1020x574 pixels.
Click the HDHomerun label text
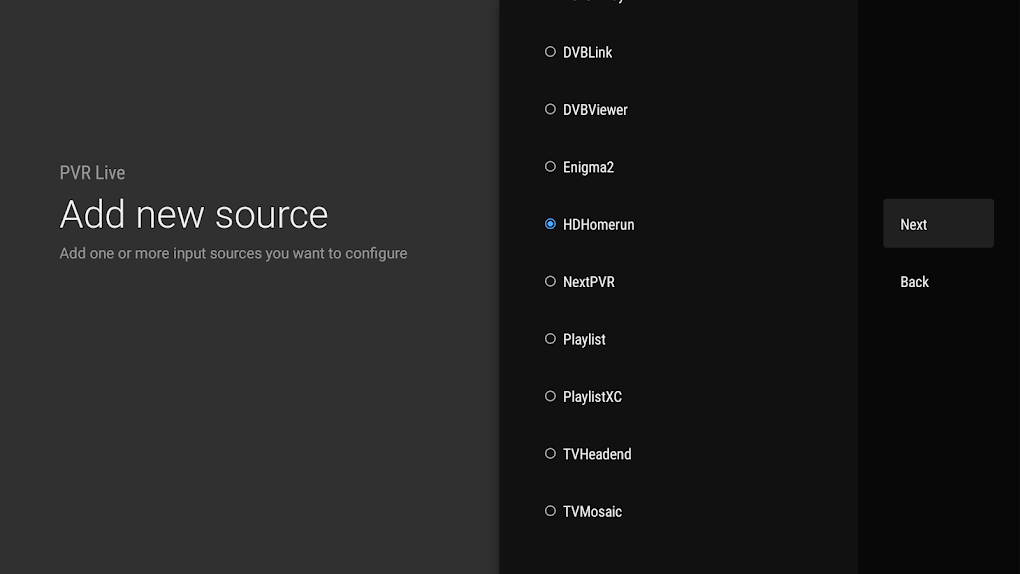point(598,225)
